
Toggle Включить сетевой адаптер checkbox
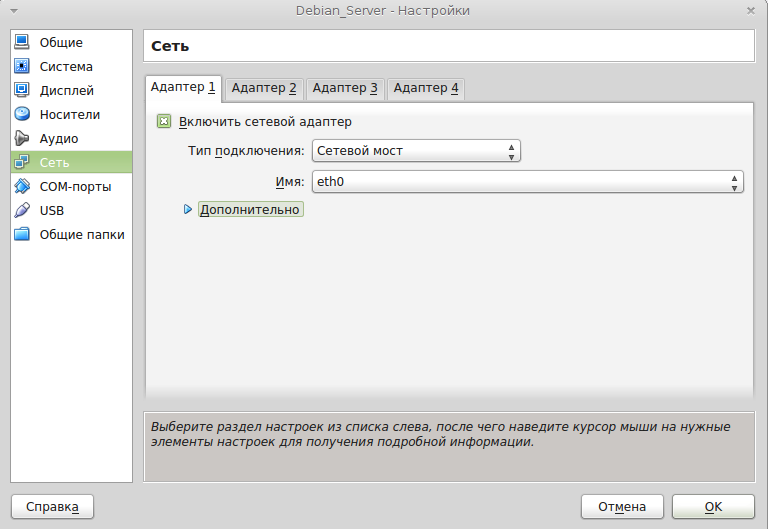(164, 121)
